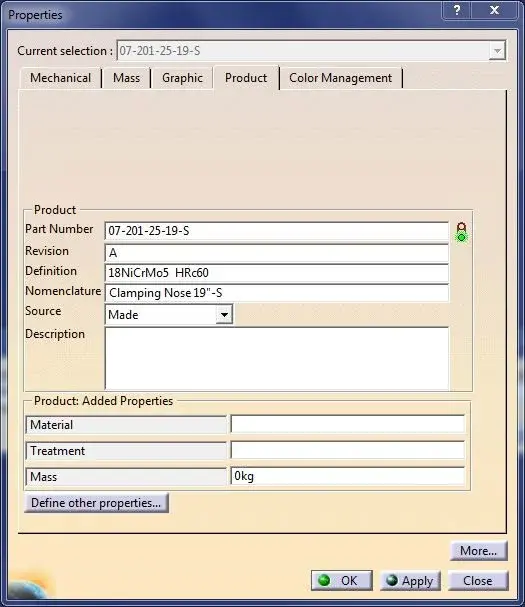
Task: Click the Define other properties button
Action: (x=96, y=503)
